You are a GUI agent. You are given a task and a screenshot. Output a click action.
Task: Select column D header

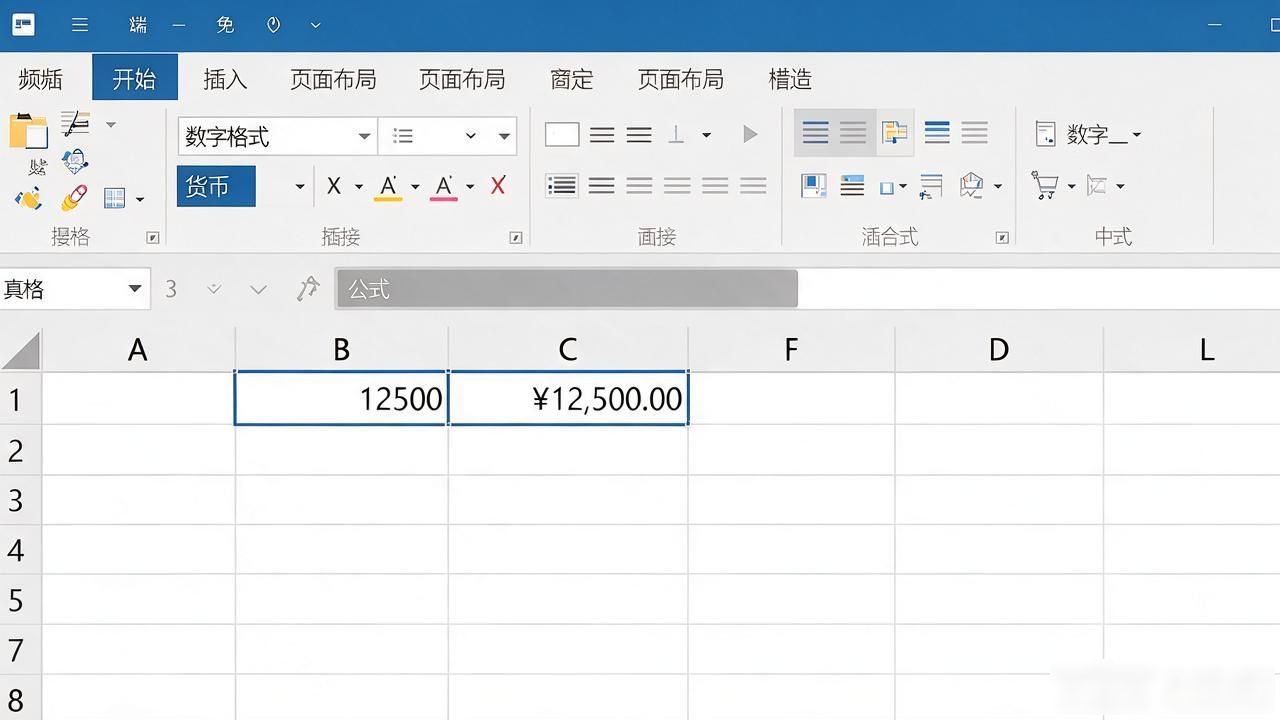click(x=999, y=349)
